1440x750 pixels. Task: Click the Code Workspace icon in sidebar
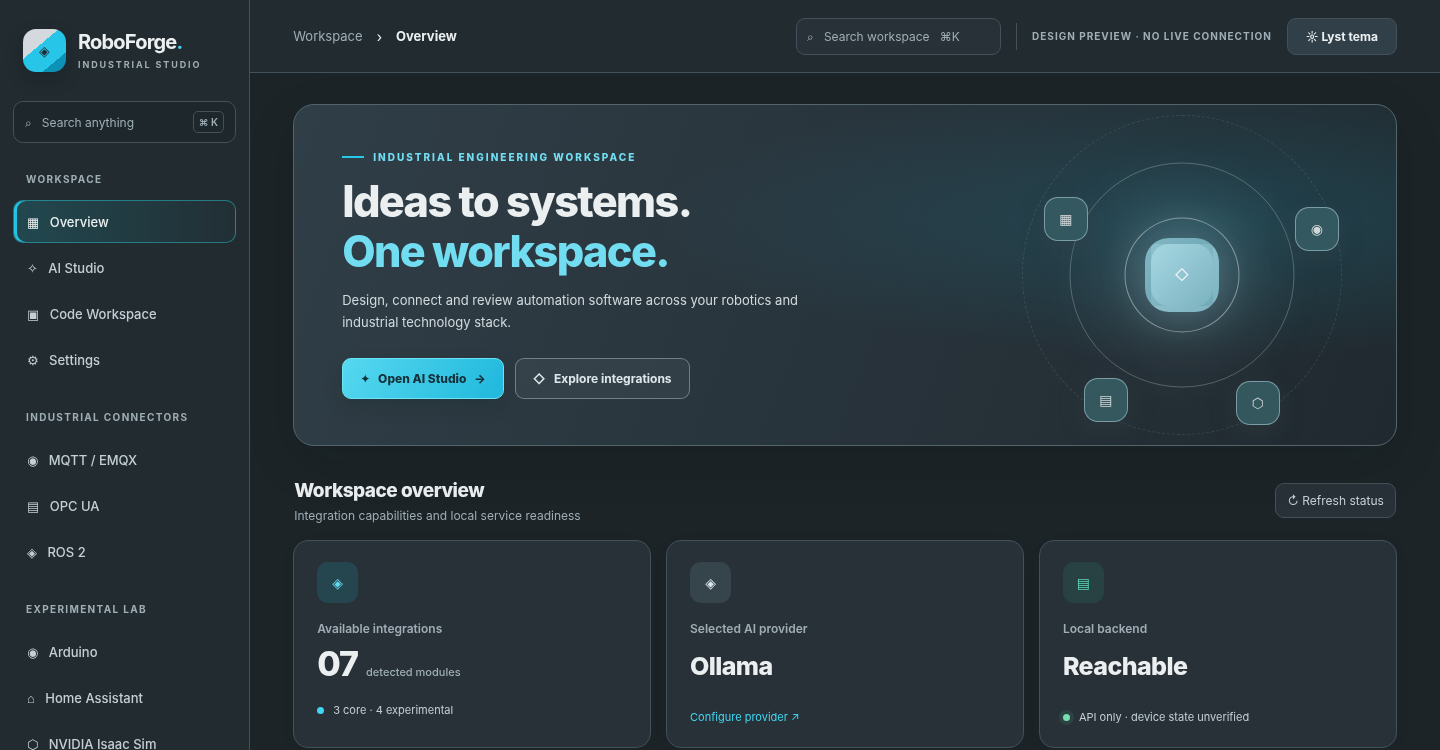pos(33,314)
